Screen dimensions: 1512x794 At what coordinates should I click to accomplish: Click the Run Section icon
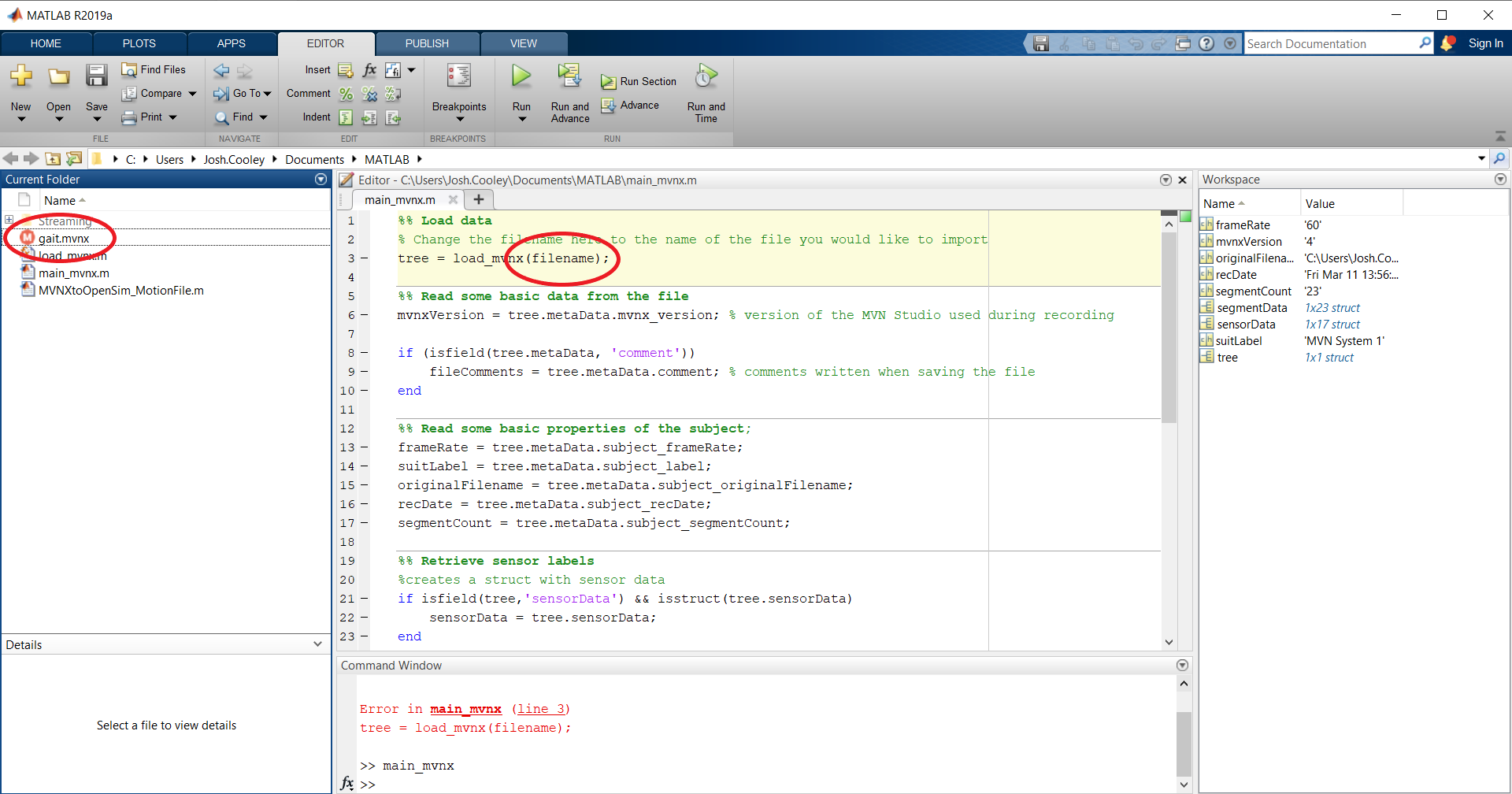pos(607,81)
